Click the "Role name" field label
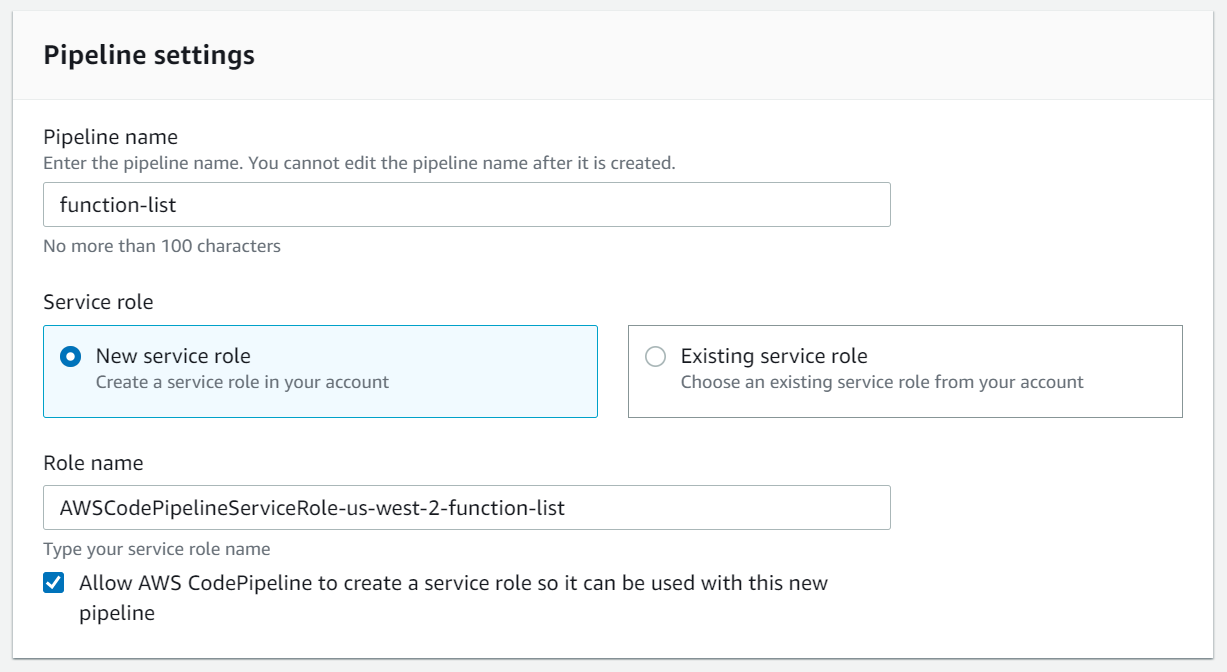This screenshot has height=672, width=1227. pyautogui.click(x=93, y=463)
